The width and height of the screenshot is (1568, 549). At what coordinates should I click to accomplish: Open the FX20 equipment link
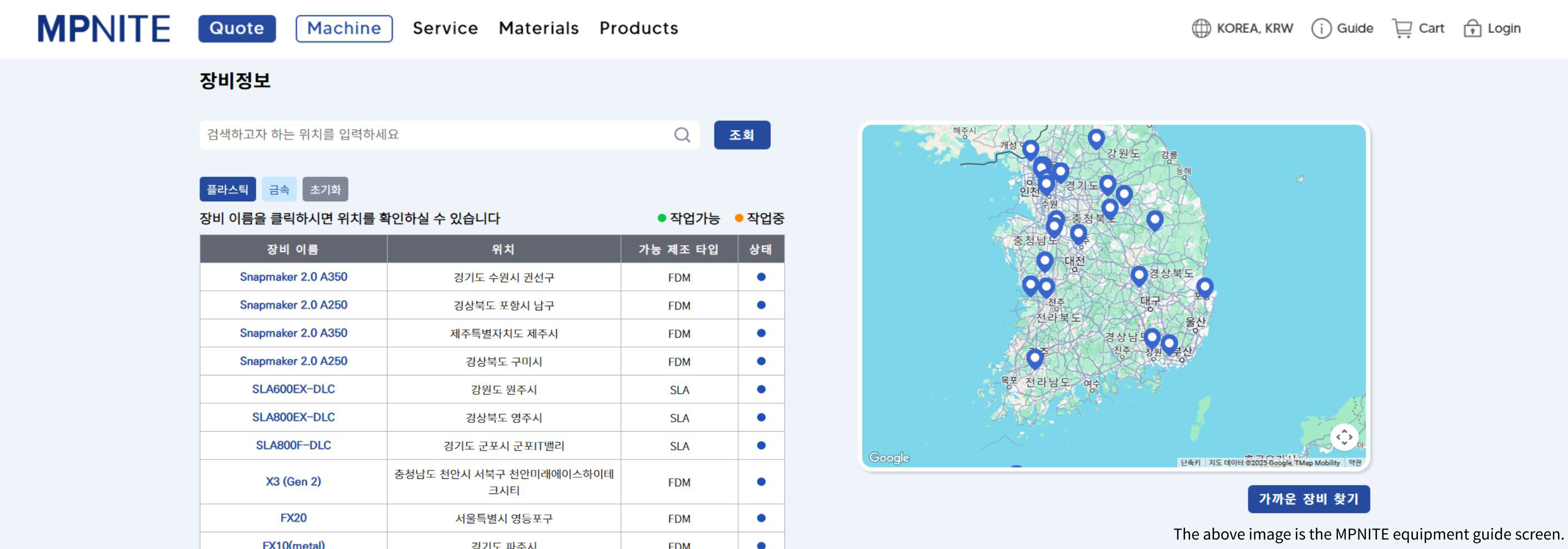293,518
